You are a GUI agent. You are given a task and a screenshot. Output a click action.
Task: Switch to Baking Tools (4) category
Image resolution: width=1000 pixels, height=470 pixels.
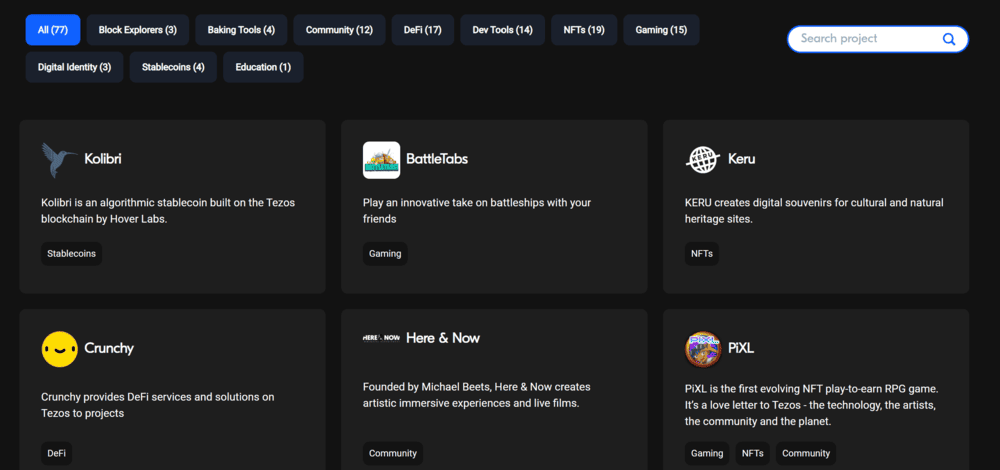tap(241, 30)
